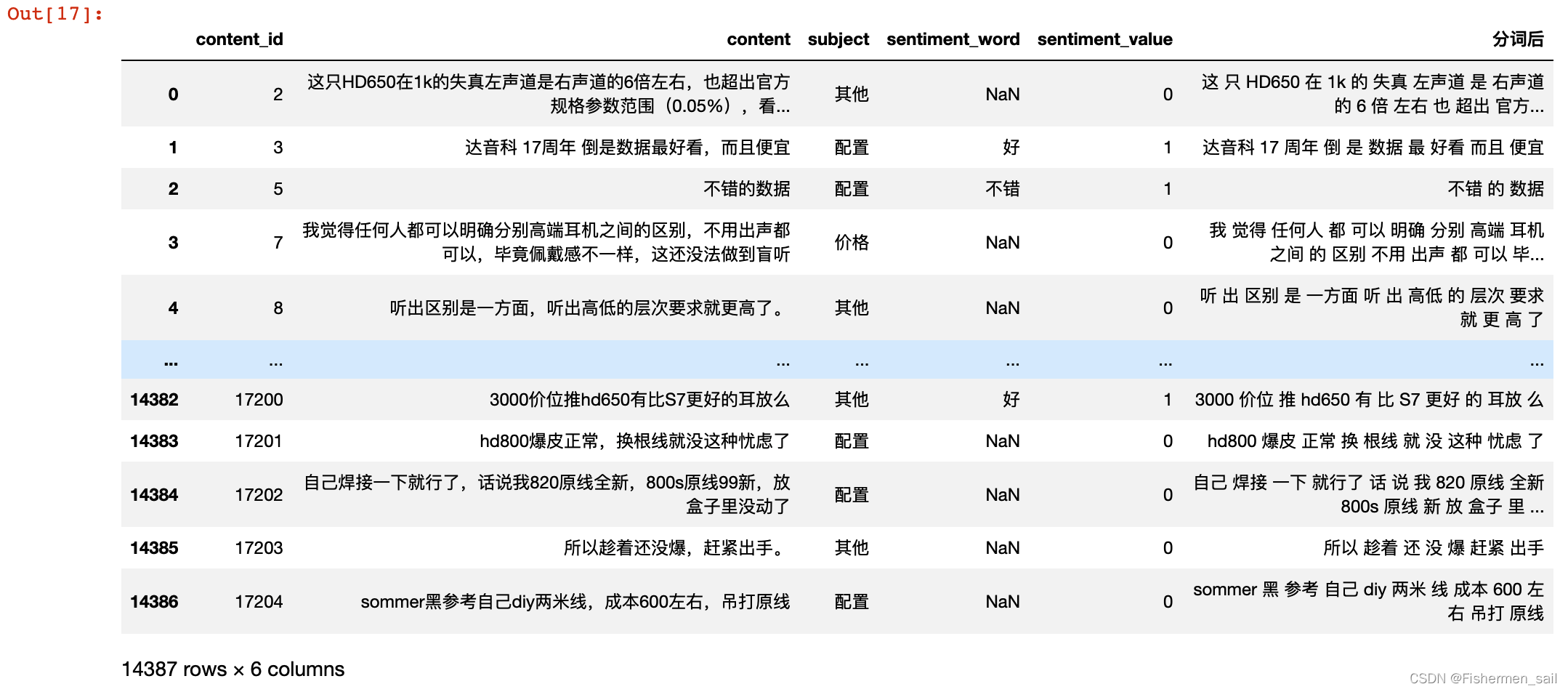The image size is (1568, 692).
Task: Click content_id cell 17202
Action: 259,495
